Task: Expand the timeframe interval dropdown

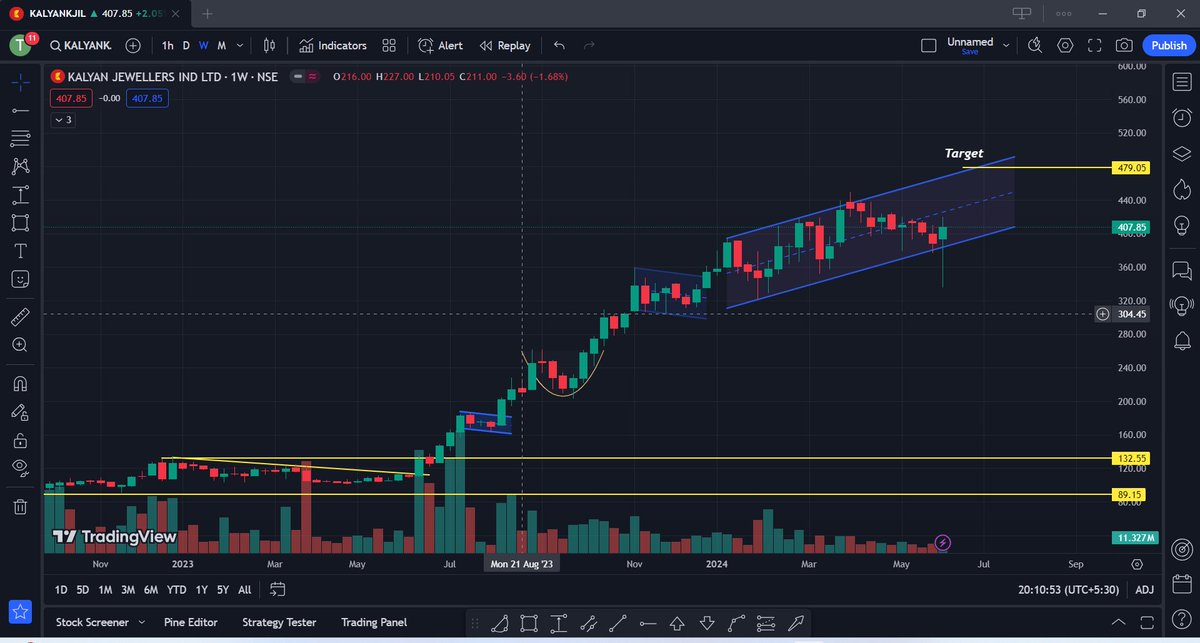Action: 240,46
